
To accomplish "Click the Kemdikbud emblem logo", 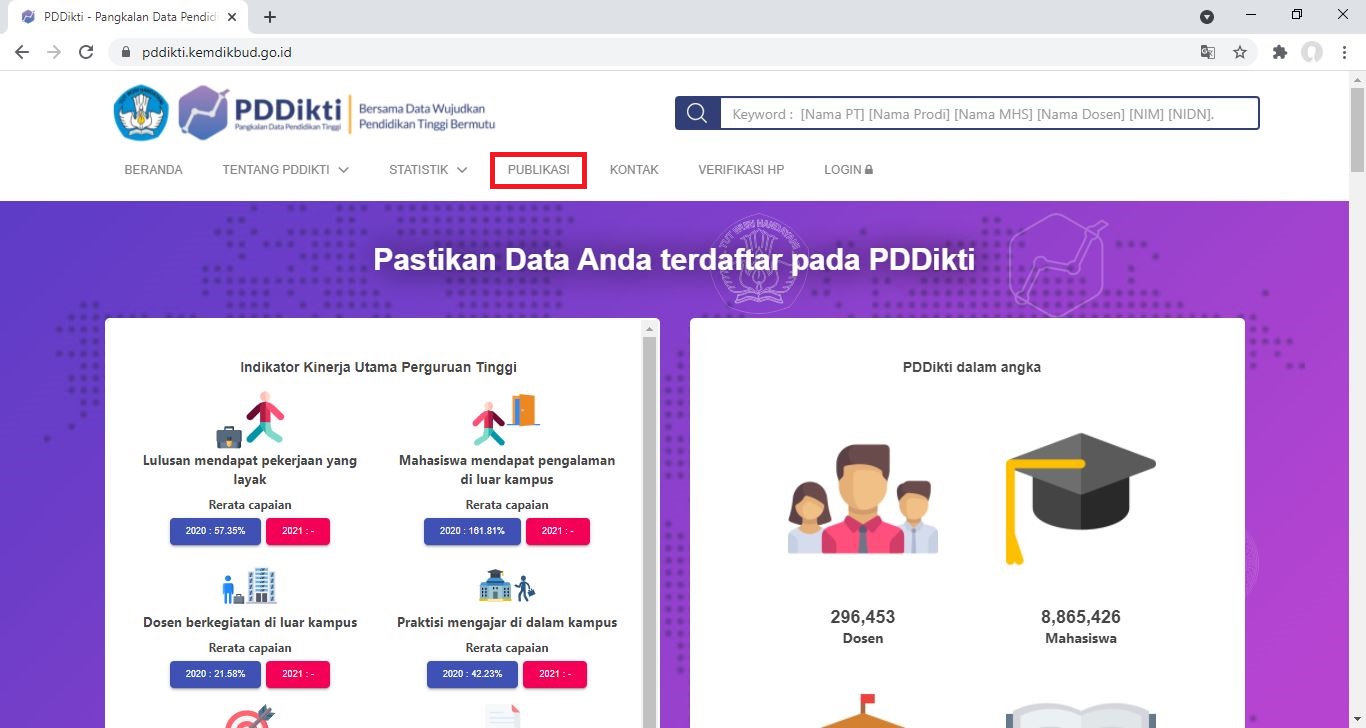I will click(x=141, y=112).
